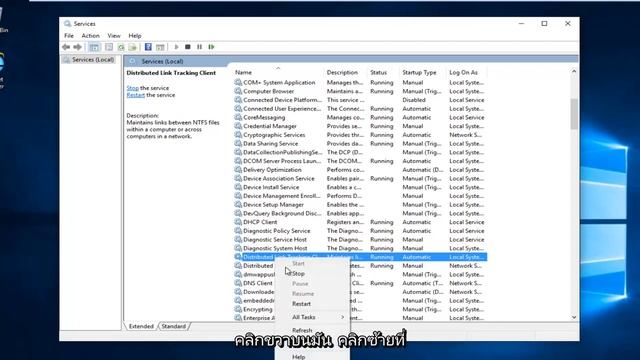This screenshot has width=640, height=360.
Task: Select the Device Install Service row
Action: point(360,187)
